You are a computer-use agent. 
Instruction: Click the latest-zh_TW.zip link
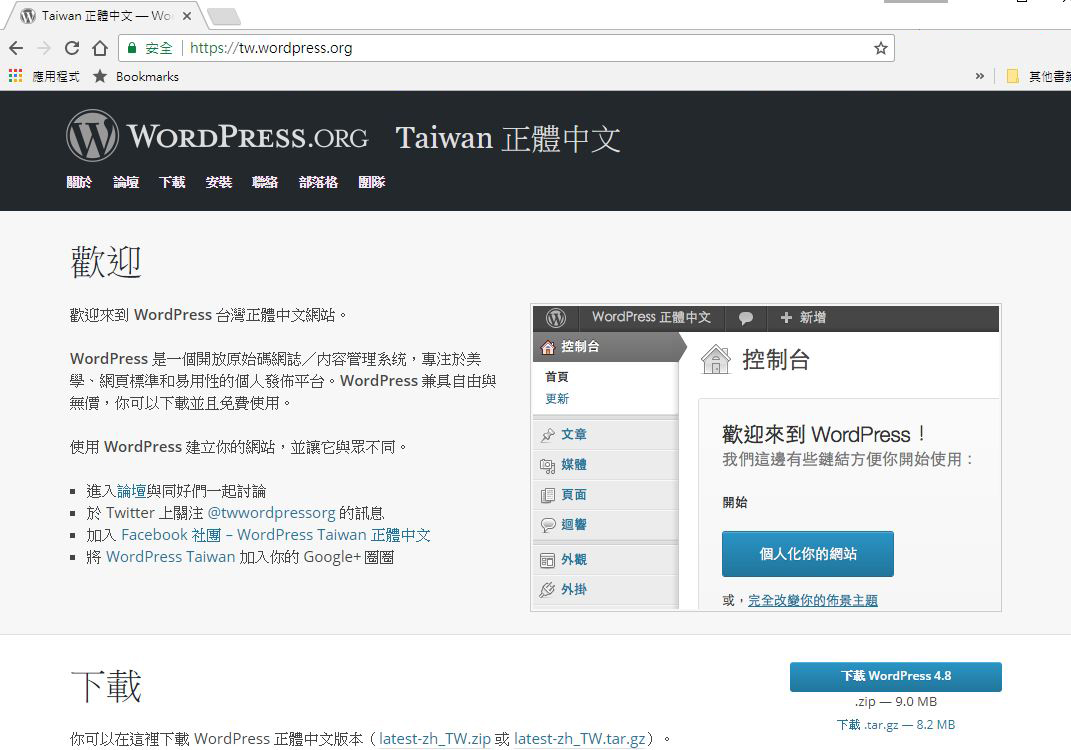pos(435,739)
